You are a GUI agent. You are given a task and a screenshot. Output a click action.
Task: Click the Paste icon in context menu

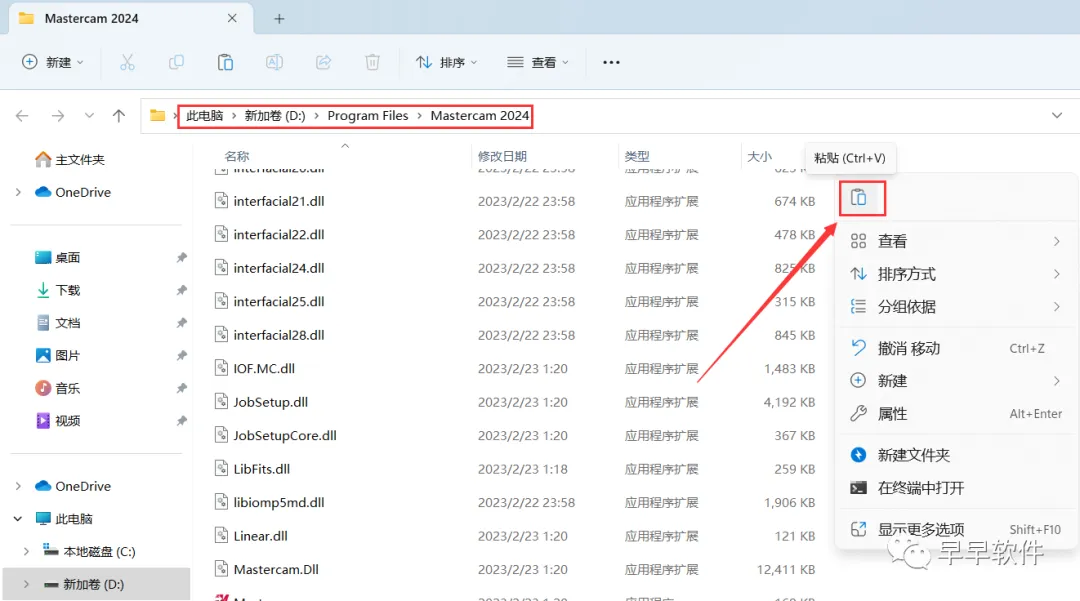tap(858, 198)
